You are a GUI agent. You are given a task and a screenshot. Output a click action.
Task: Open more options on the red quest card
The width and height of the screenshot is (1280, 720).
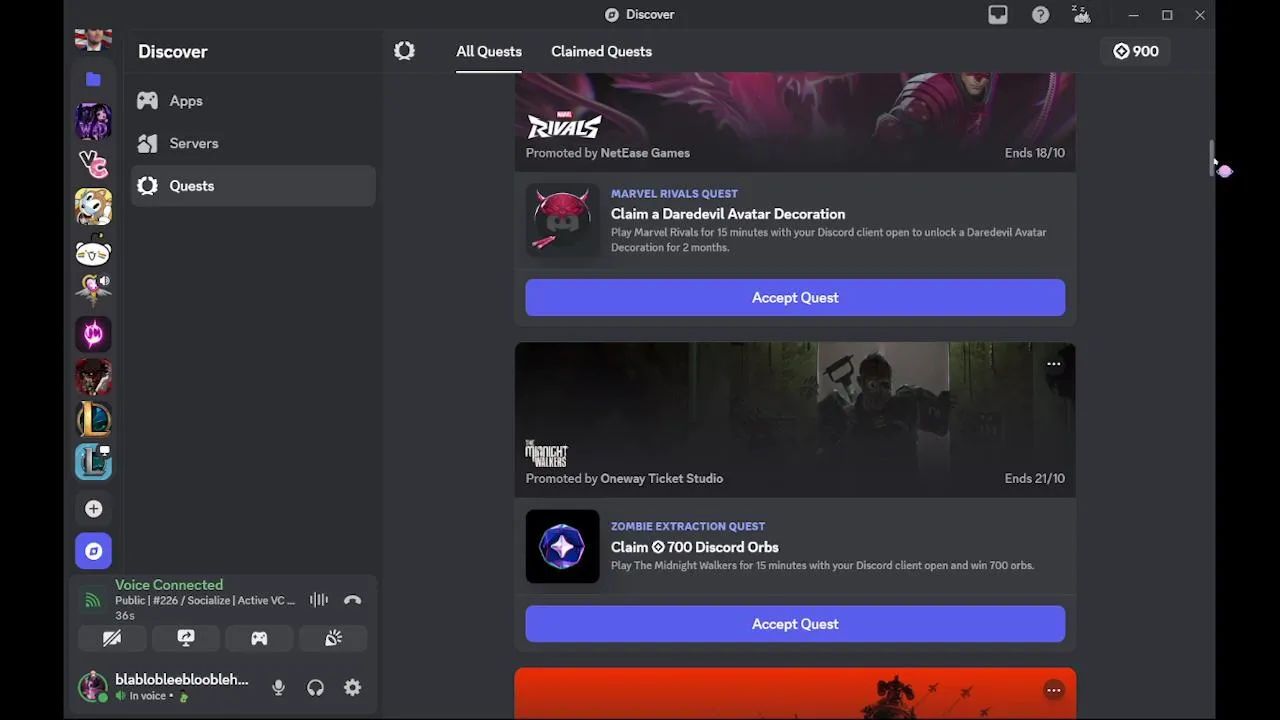point(1053,690)
